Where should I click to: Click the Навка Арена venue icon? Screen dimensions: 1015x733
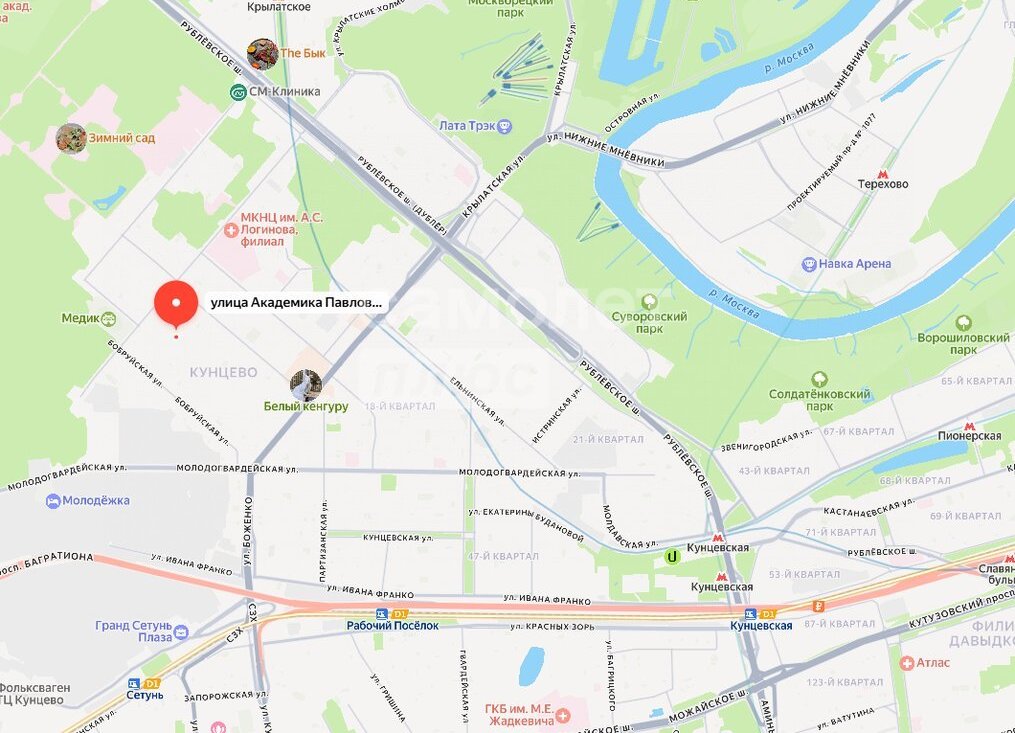click(809, 264)
